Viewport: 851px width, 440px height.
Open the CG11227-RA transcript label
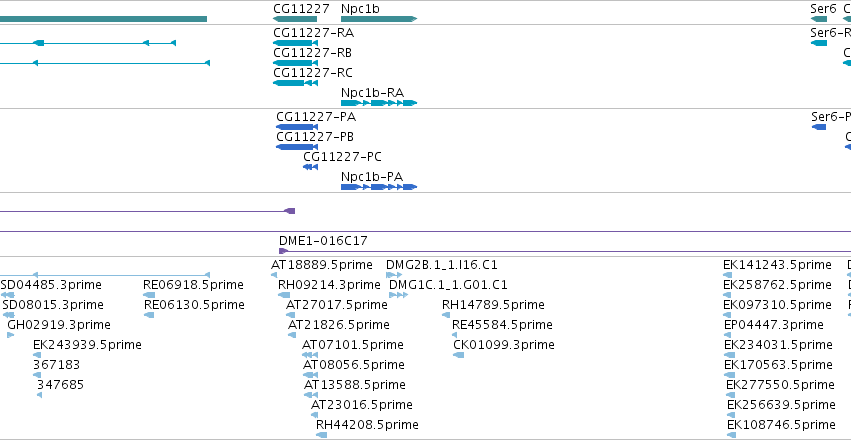click(x=313, y=33)
